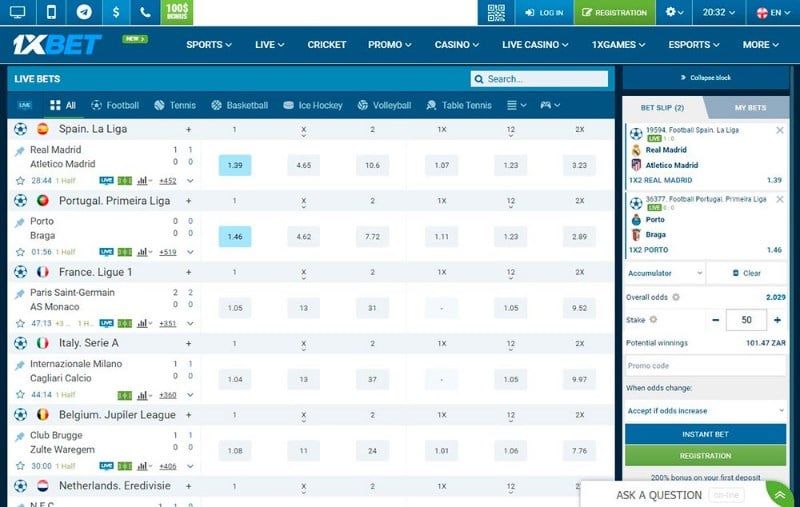The image size is (800, 507).
Task: Toggle Porto win odds 1.46
Action: 235,237
